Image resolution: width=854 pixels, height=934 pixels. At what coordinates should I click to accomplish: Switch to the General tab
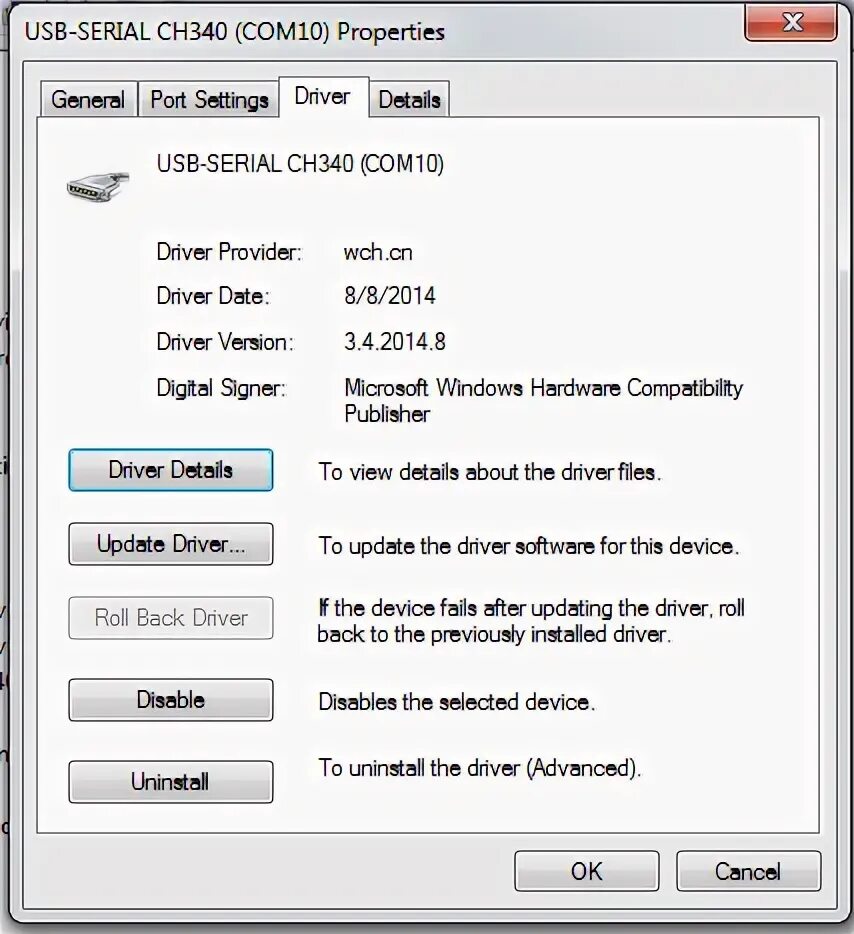89,99
